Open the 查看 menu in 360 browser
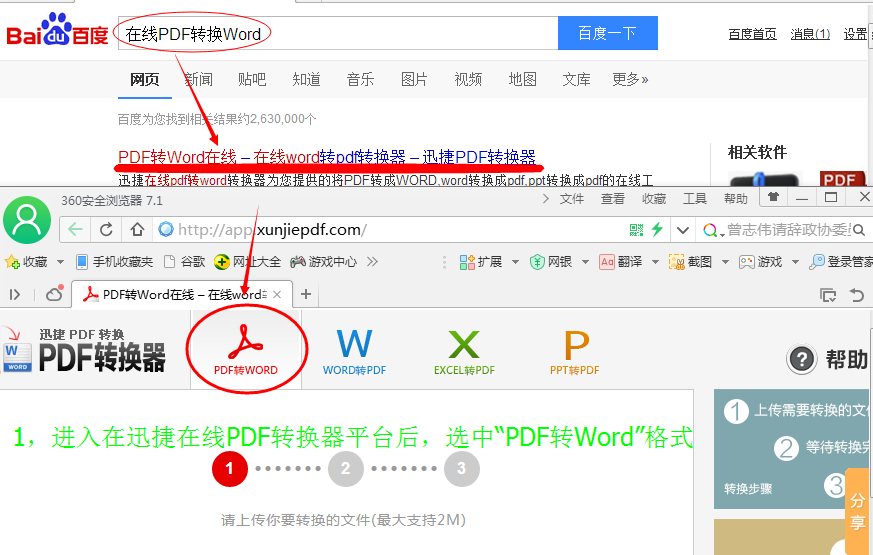873x555 pixels. coord(612,199)
